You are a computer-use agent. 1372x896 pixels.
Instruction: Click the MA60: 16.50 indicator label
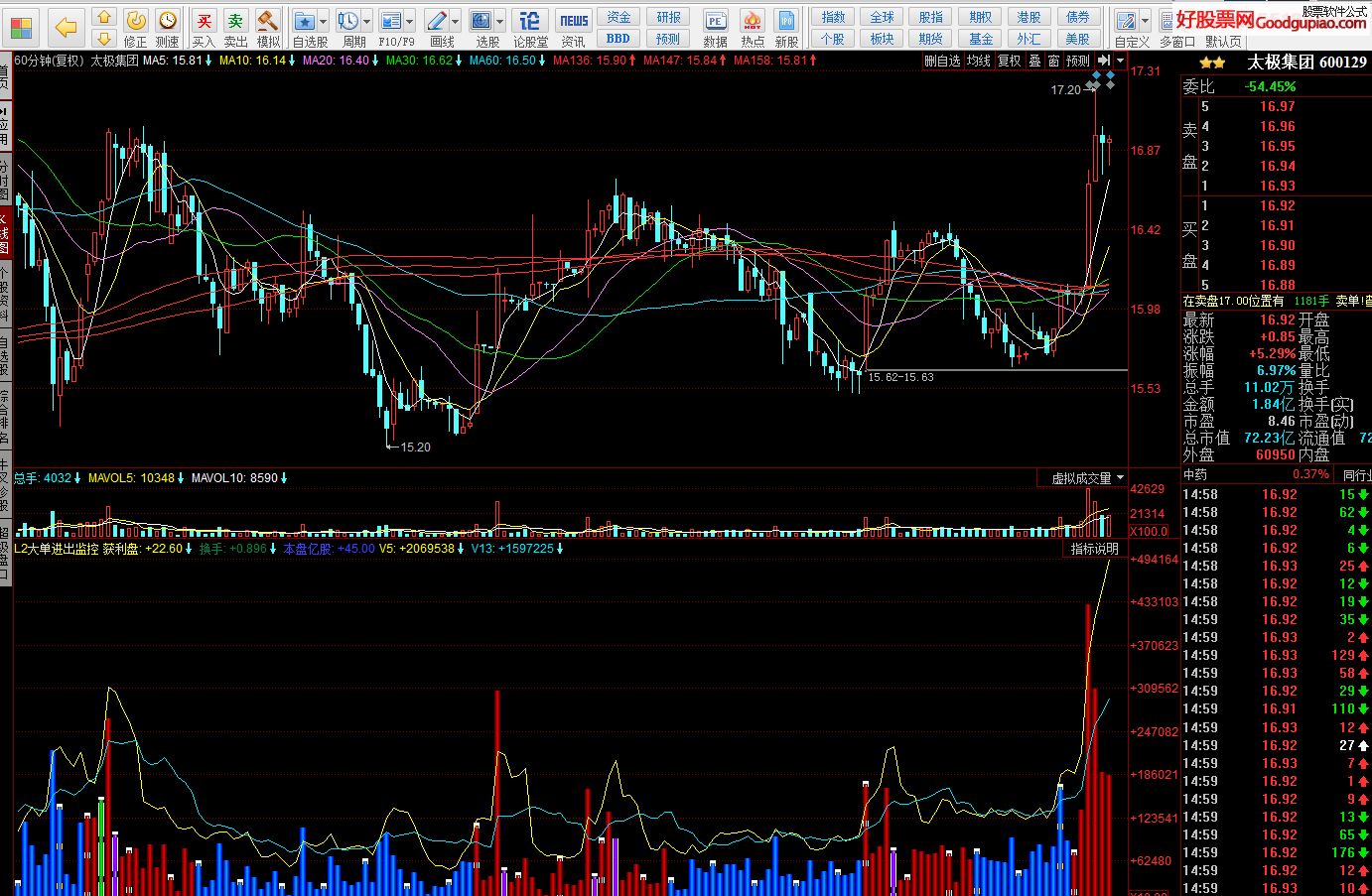(502, 61)
